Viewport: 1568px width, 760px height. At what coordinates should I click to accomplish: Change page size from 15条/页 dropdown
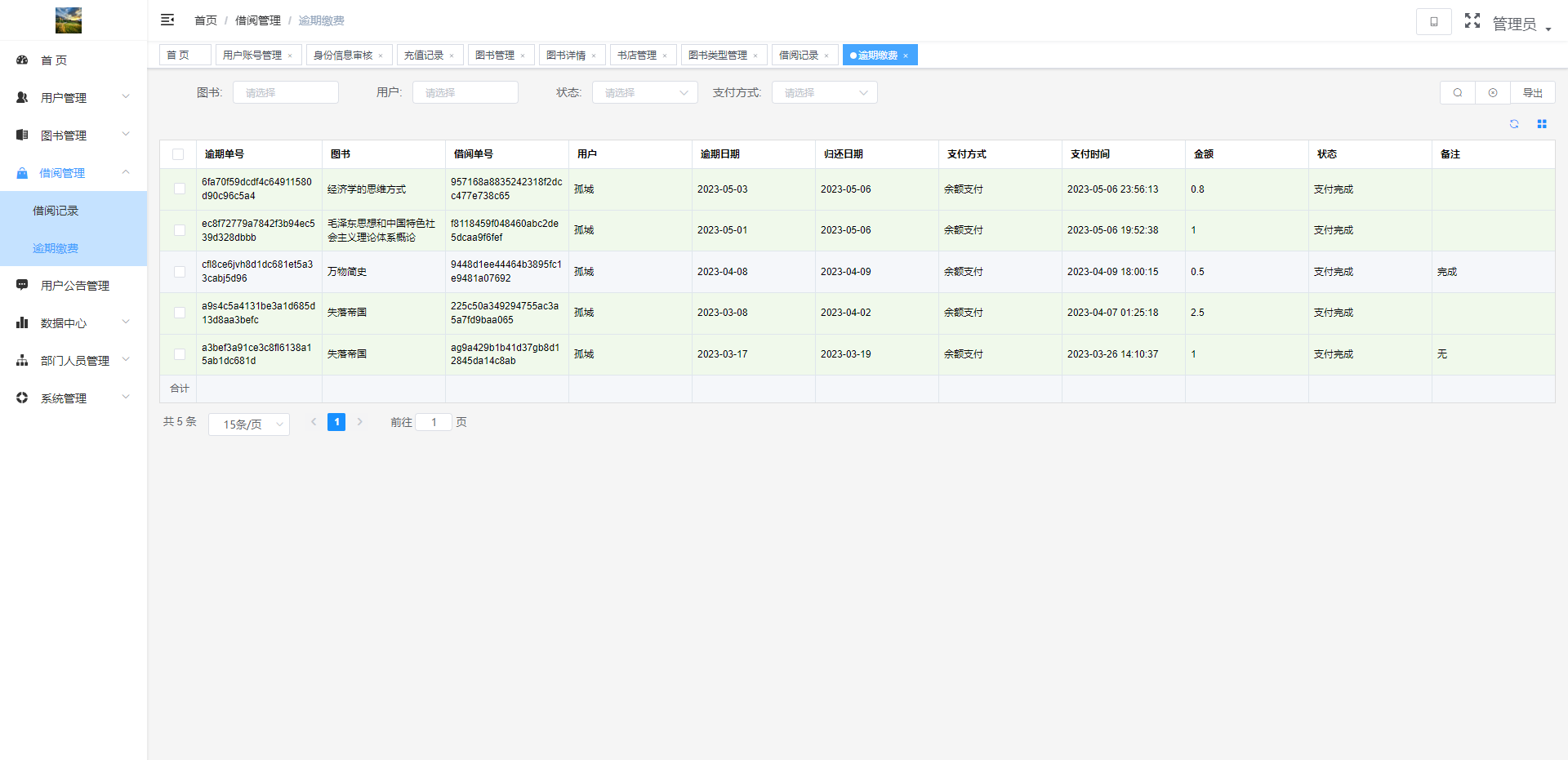[x=249, y=424]
